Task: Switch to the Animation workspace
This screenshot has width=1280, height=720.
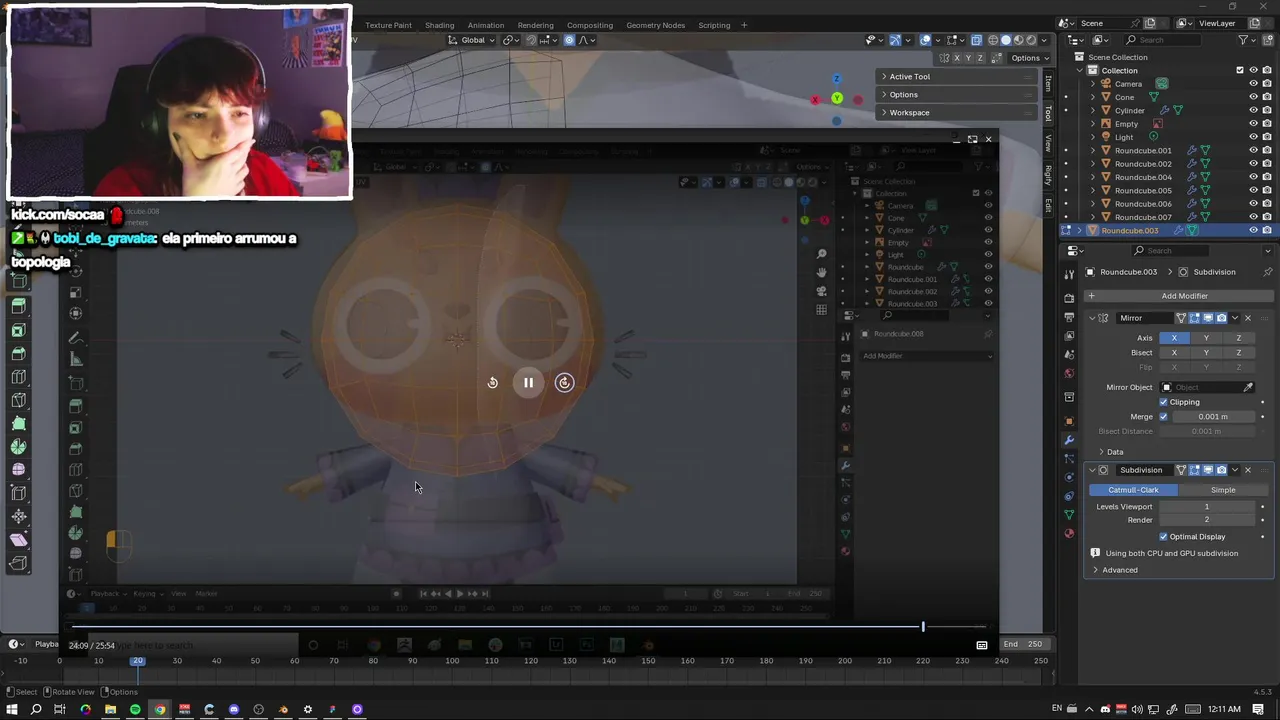Action: click(x=486, y=25)
